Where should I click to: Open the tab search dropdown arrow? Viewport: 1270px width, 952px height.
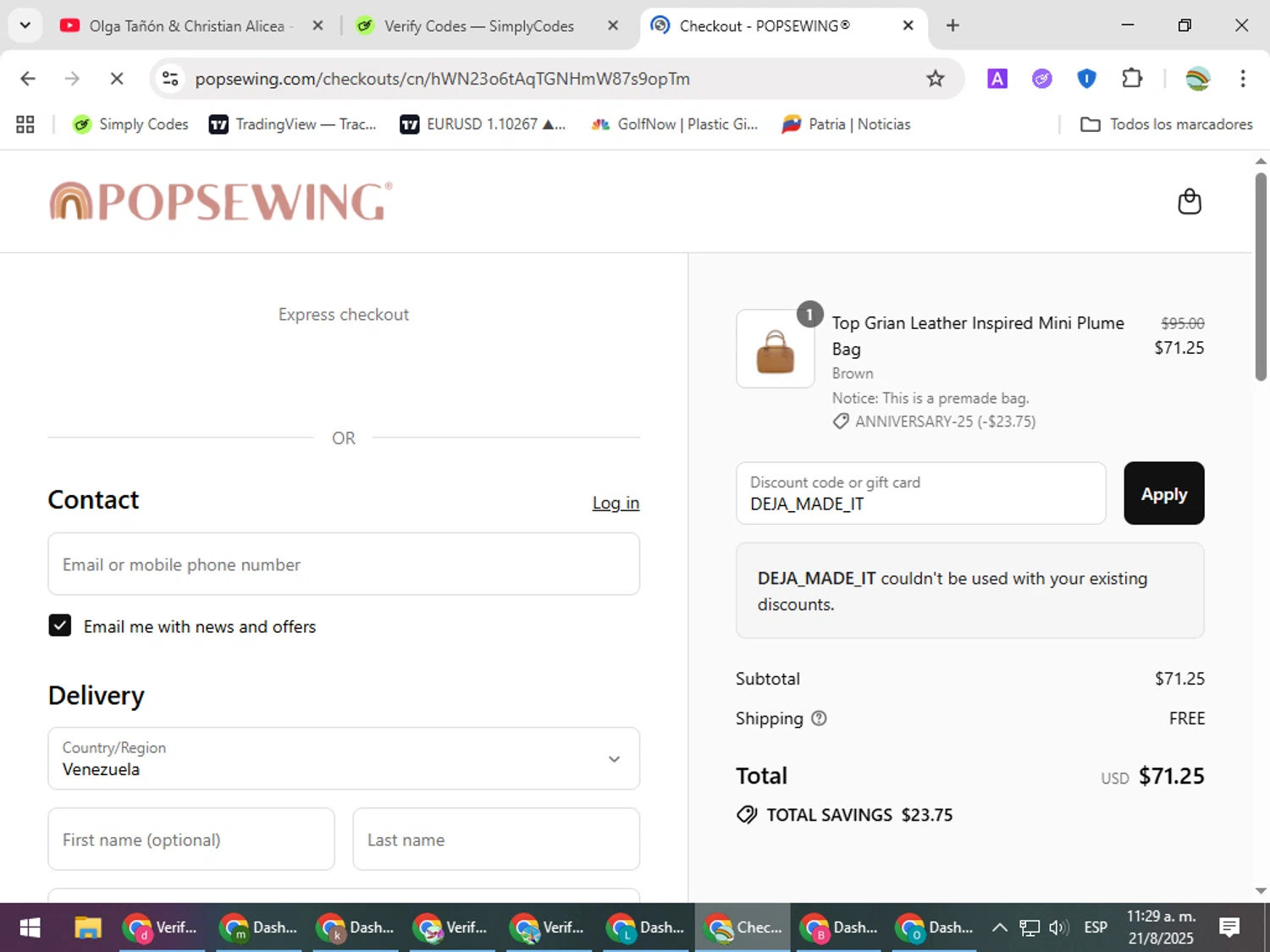coord(25,25)
